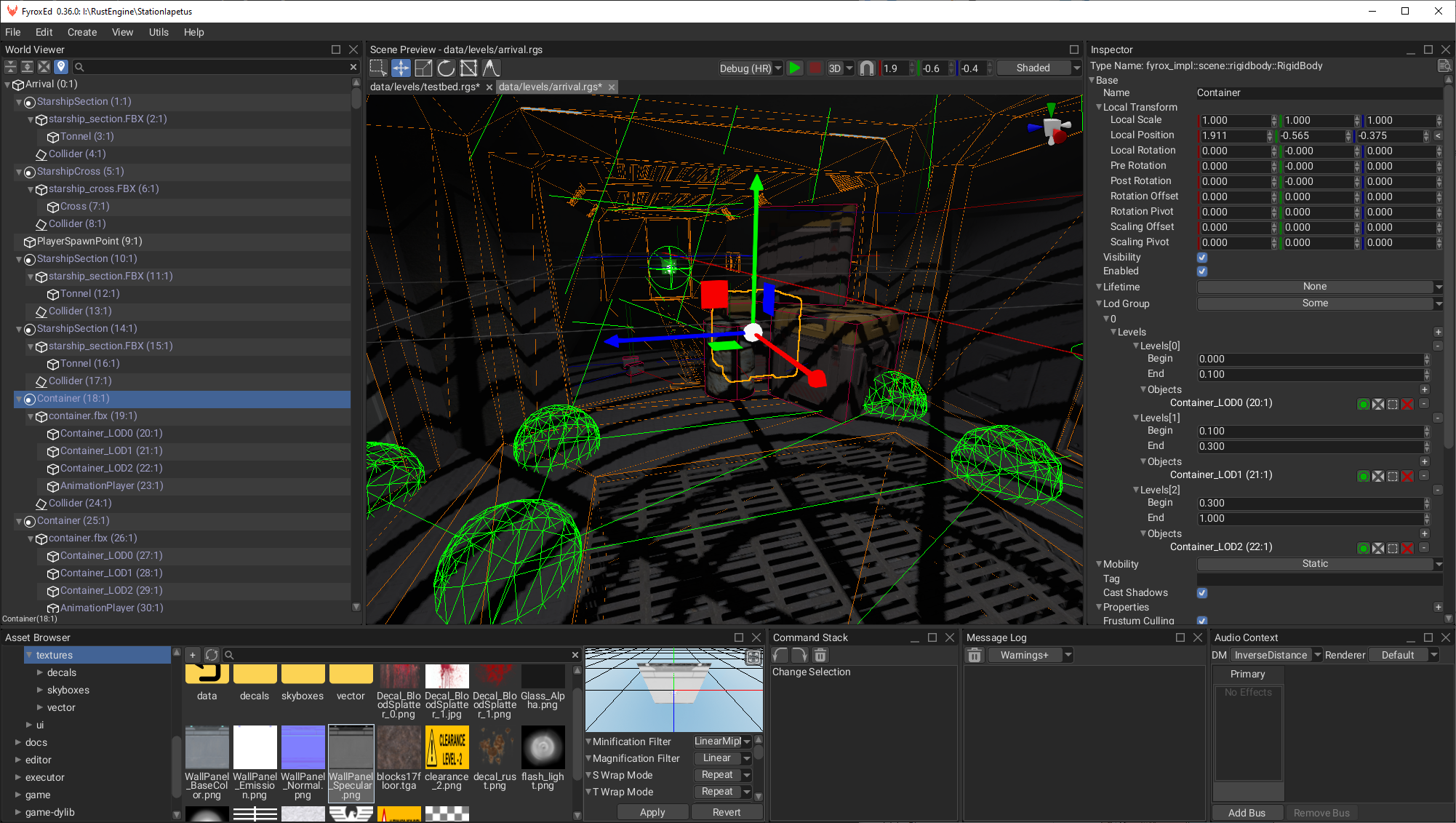The image size is (1456, 823).
Task: Click the locate selection icon in World Viewer
Action: (44, 67)
